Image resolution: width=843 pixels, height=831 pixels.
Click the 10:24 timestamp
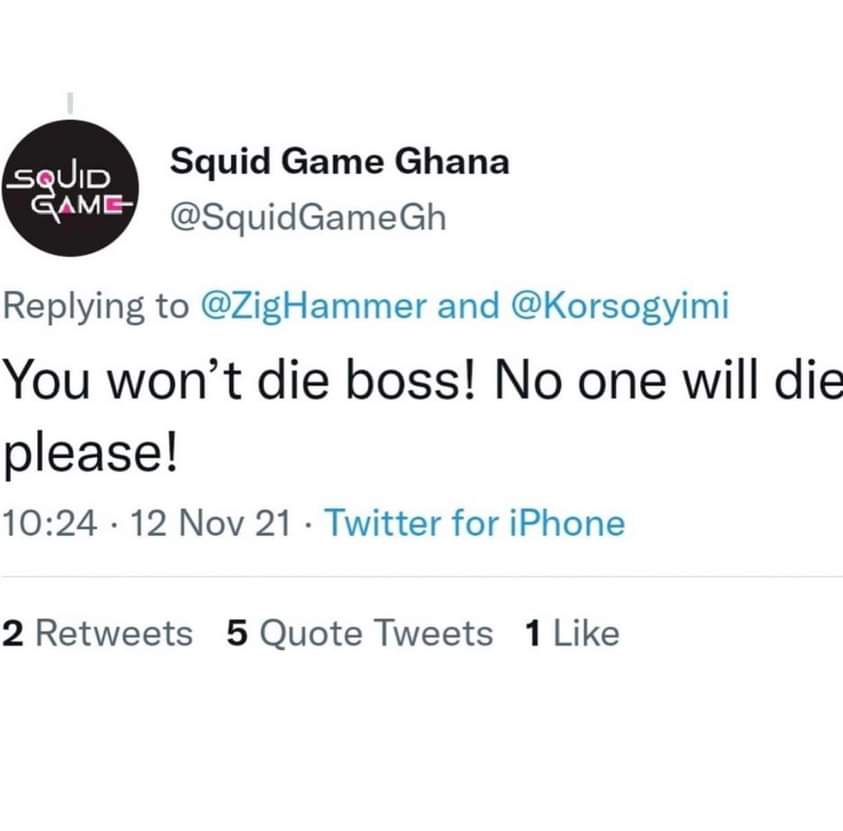[50, 523]
